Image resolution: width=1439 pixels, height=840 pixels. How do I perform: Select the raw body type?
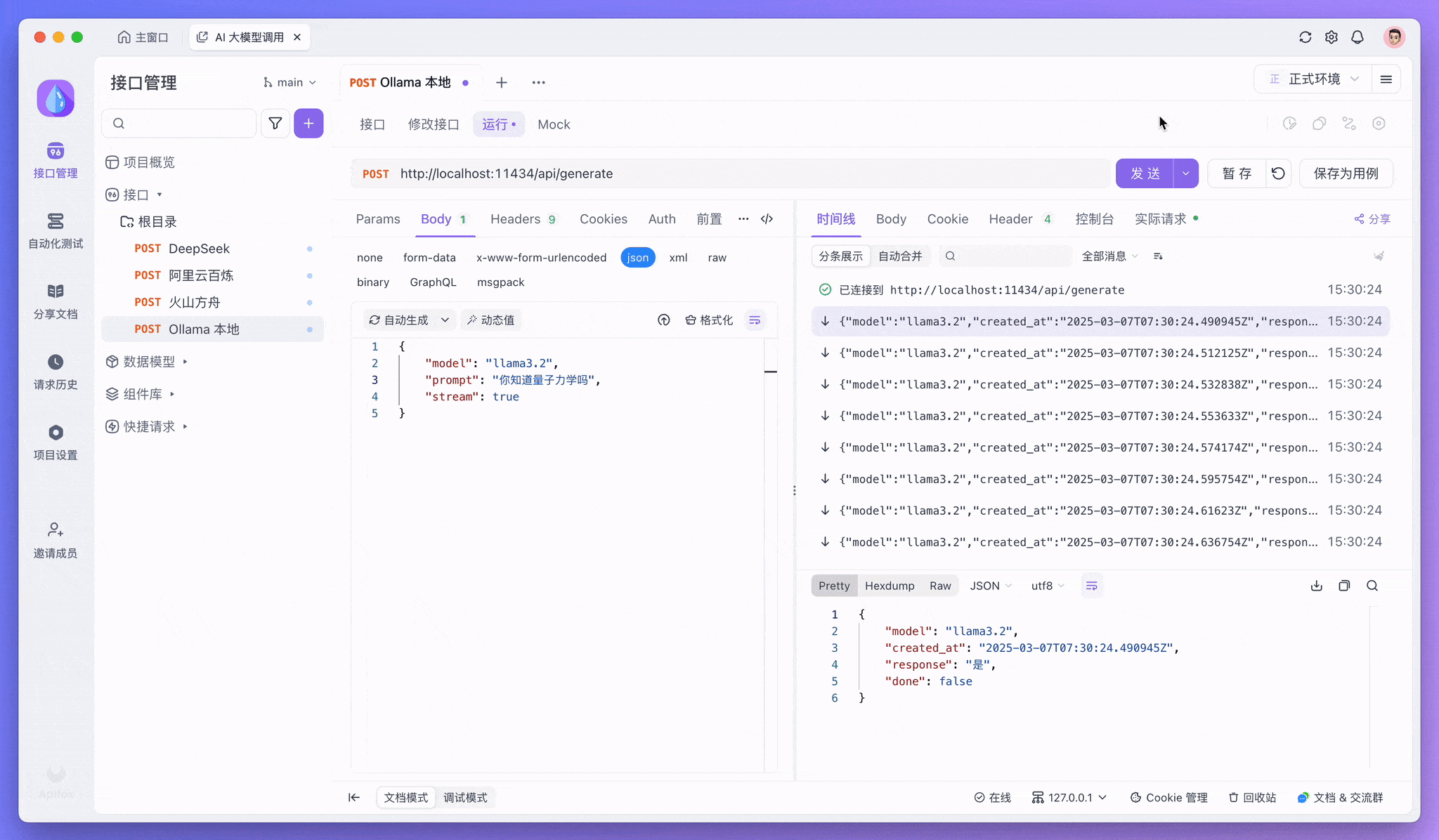point(717,258)
